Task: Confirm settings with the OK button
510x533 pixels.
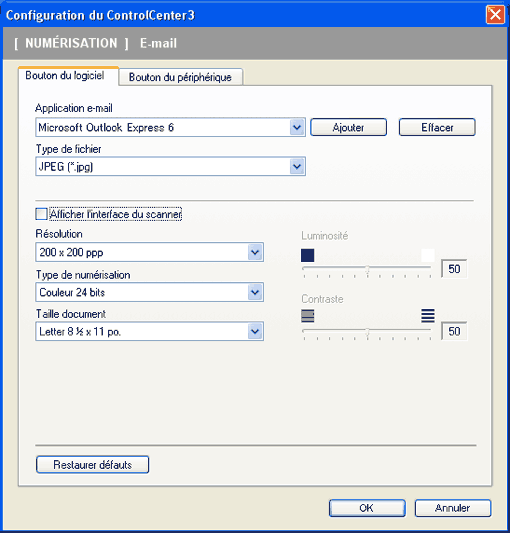Action: (x=367, y=508)
